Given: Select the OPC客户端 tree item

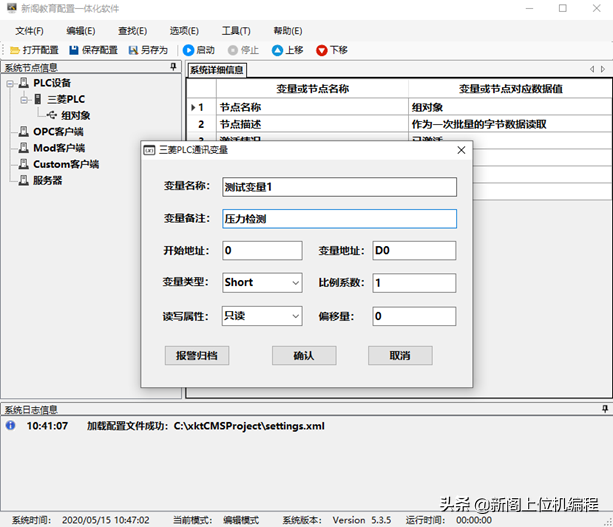Looking at the screenshot, I should (58, 132).
